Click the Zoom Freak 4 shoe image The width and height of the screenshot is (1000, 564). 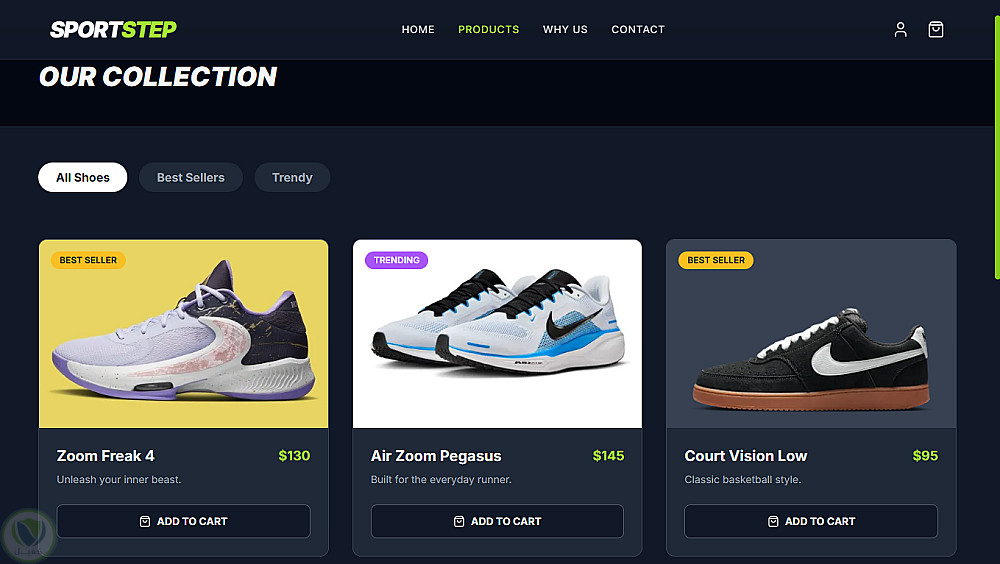(184, 334)
